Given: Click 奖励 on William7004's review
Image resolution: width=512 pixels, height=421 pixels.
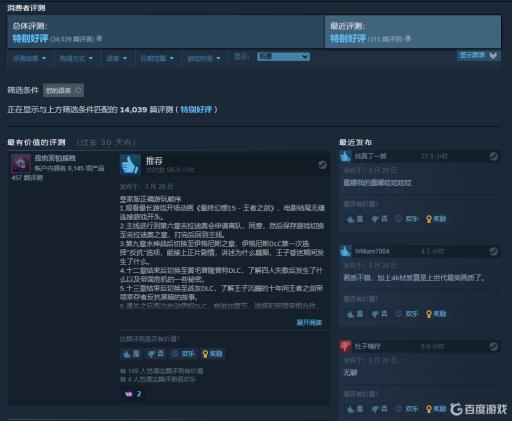Looking at the screenshot, I should coord(436,314).
